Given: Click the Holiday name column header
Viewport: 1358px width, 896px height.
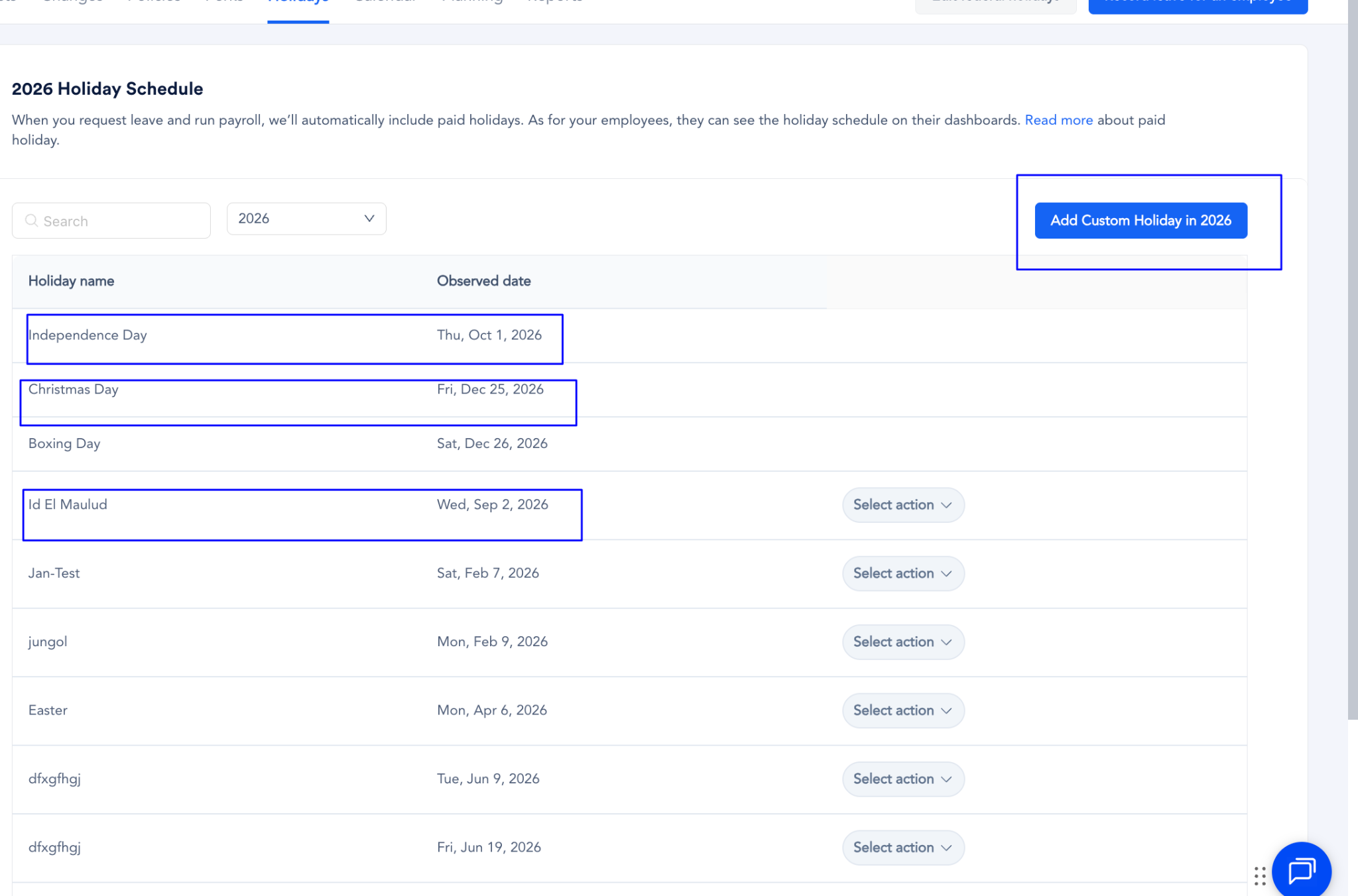Looking at the screenshot, I should [71, 281].
